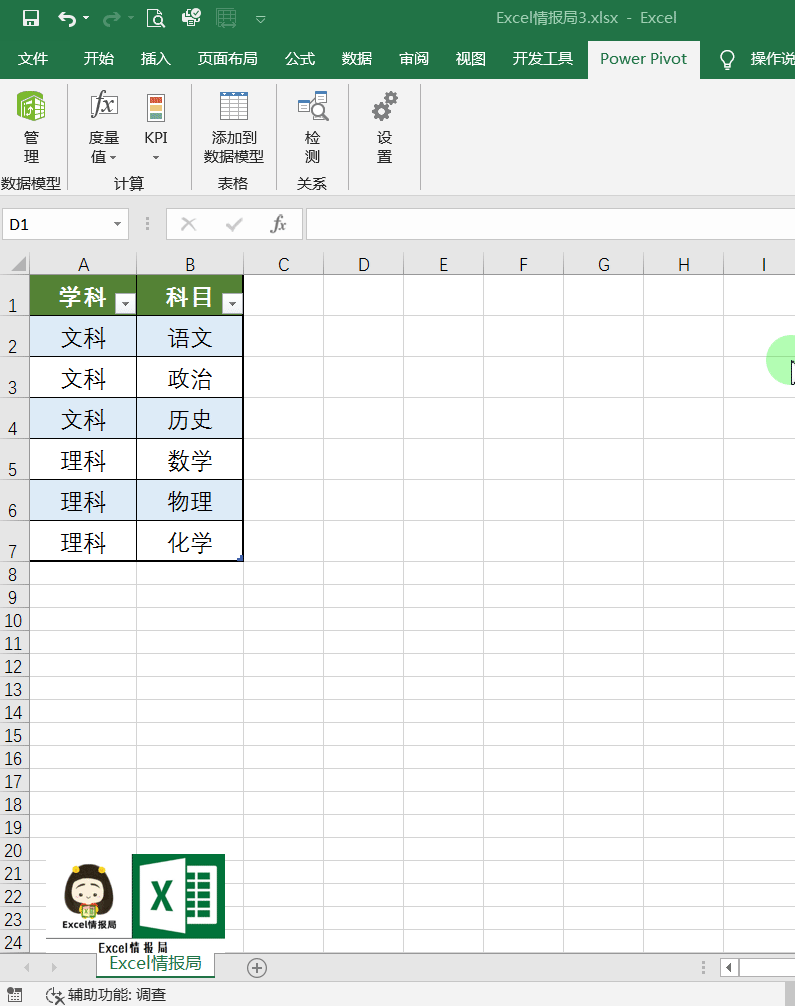Expand the Name Box dropdown arrow
795x1006 pixels.
click(x=118, y=225)
